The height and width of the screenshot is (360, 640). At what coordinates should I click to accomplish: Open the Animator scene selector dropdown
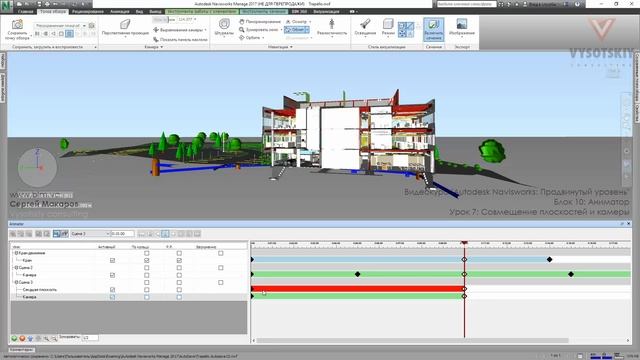(x=90, y=234)
